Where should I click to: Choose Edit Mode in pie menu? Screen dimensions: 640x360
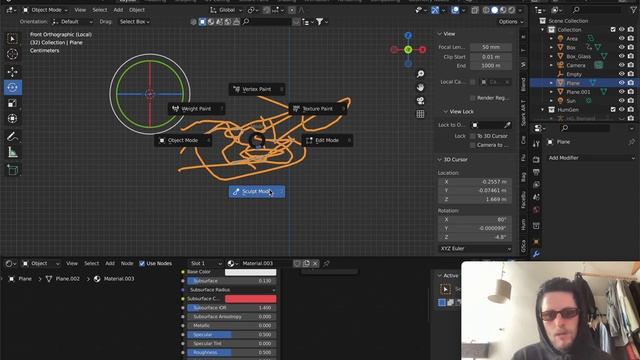[x=327, y=140]
